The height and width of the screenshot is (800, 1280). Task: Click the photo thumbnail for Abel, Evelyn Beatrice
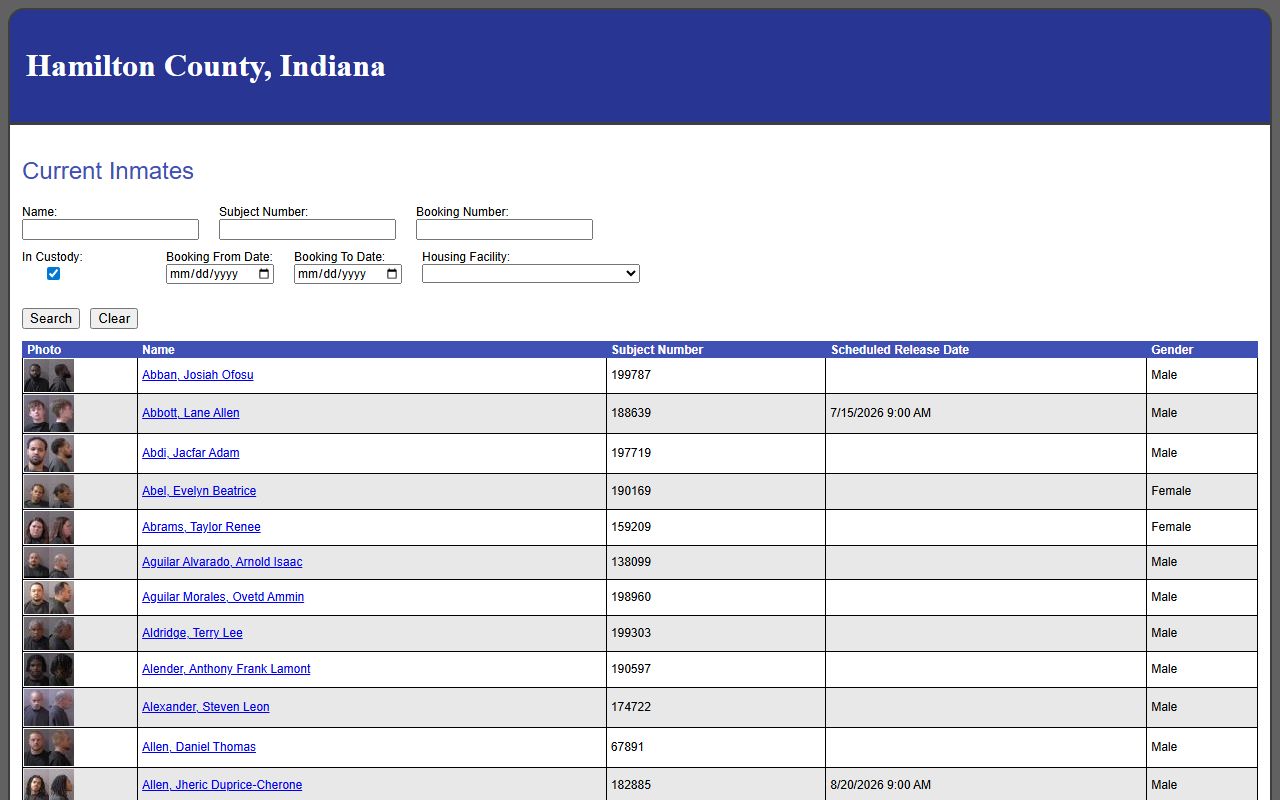click(x=49, y=492)
